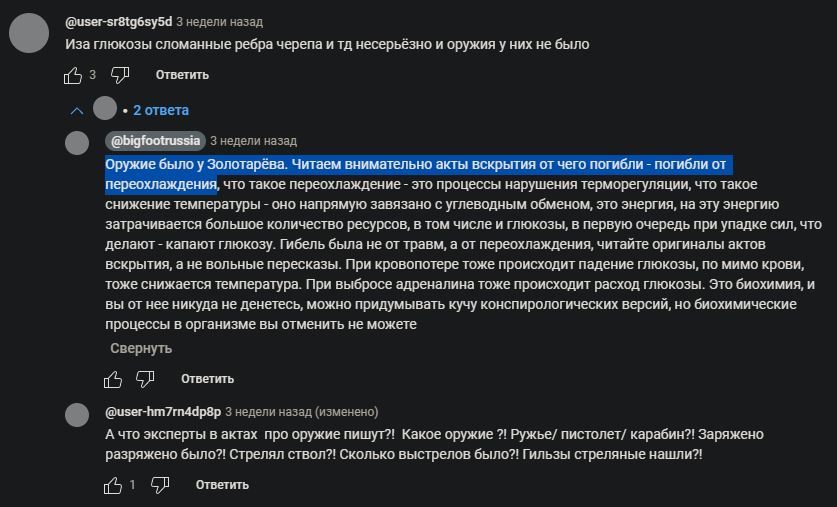Click the avatar of @user-hm7rn4dp8p

(77, 415)
